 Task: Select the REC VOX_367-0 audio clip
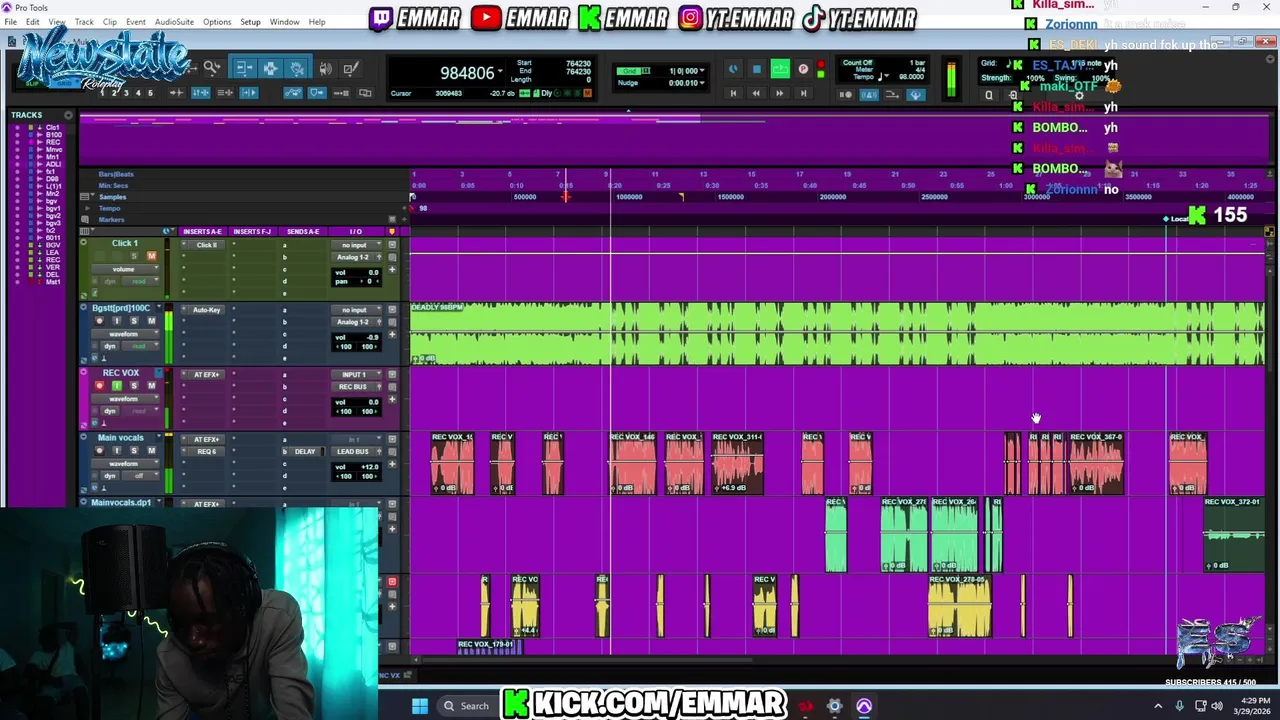(x=1096, y=463)
